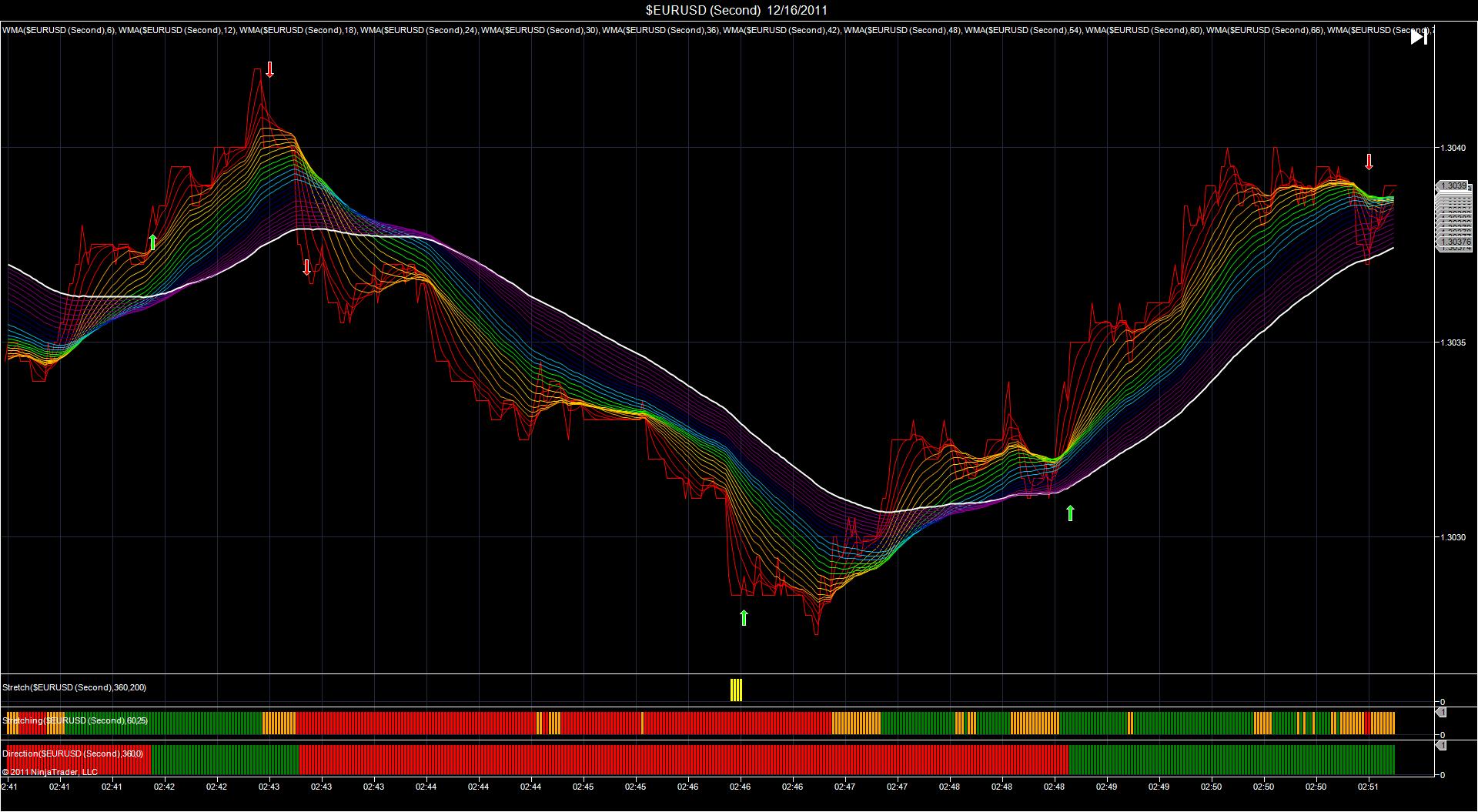Click the Stretching panel value marker showing 1
The width and height of the screenshot is (1478, 812).
coord(1441,713)
